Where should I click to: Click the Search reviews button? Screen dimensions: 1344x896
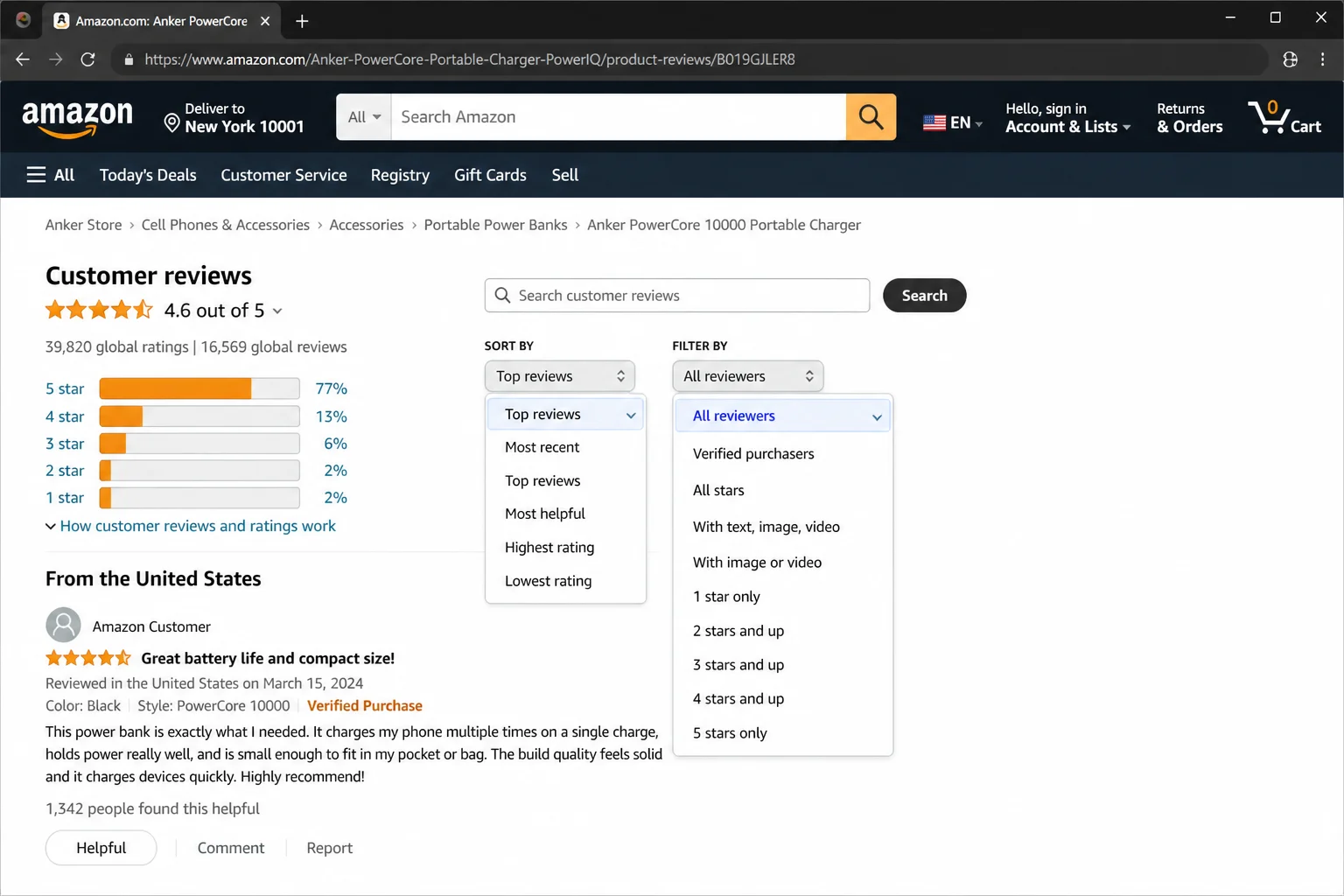[x=924, y=296]
